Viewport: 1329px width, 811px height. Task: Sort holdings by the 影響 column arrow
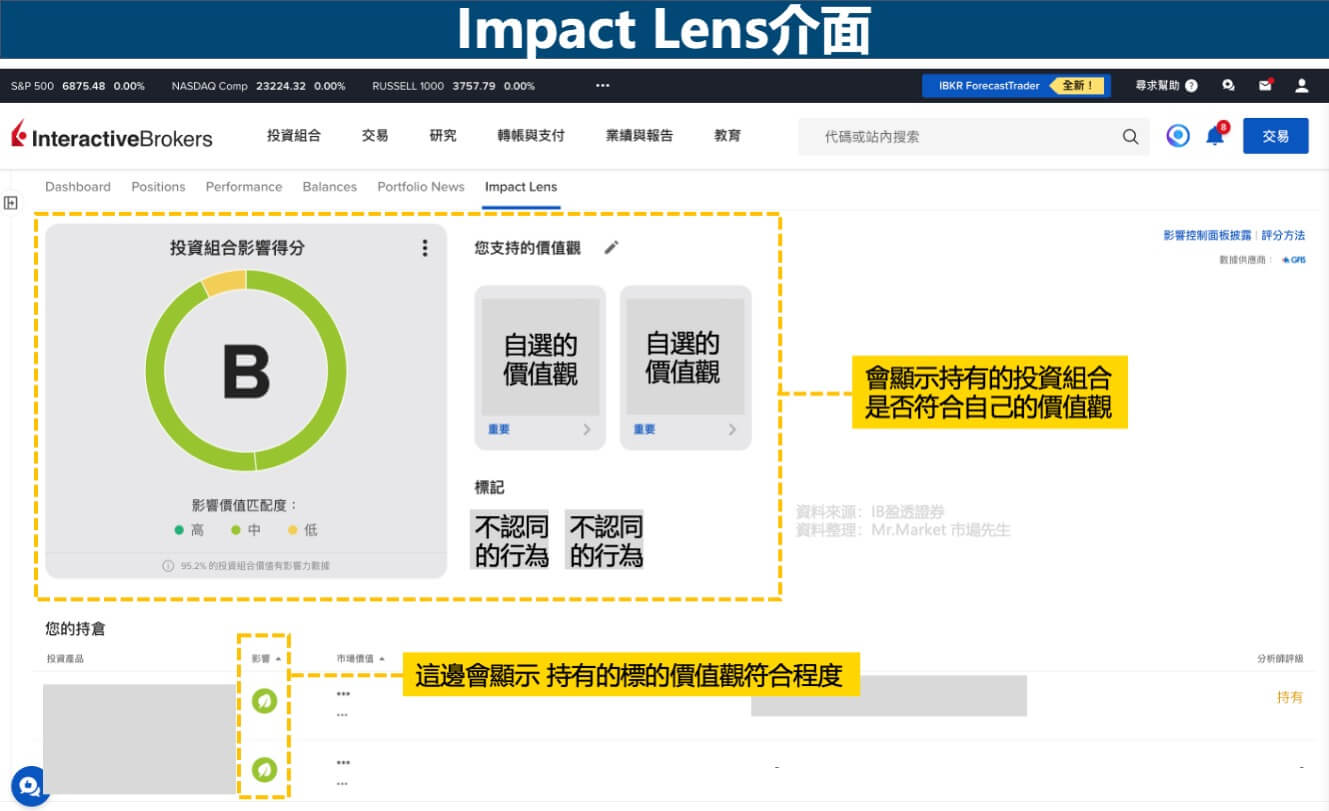278,659
